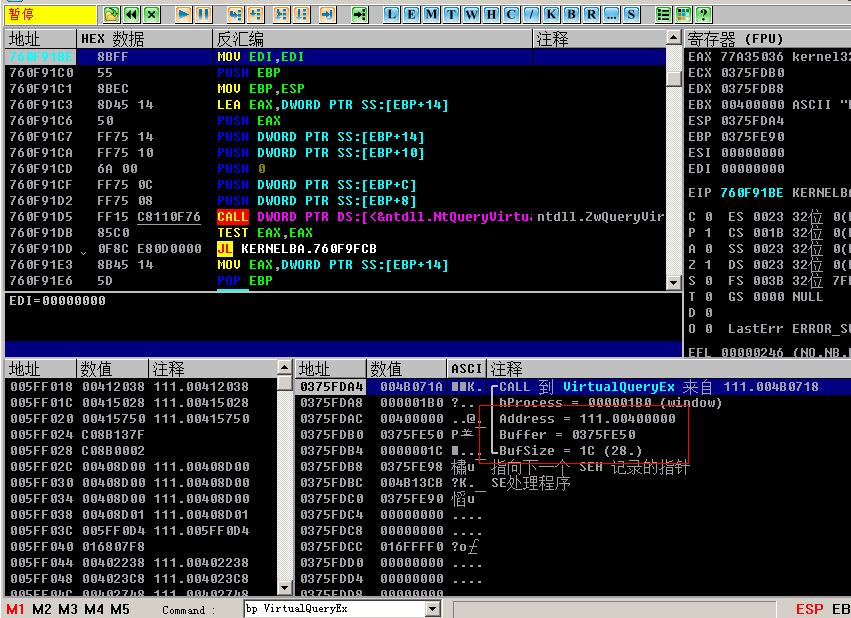Click the Restart program rewind icon

(131, 14)
